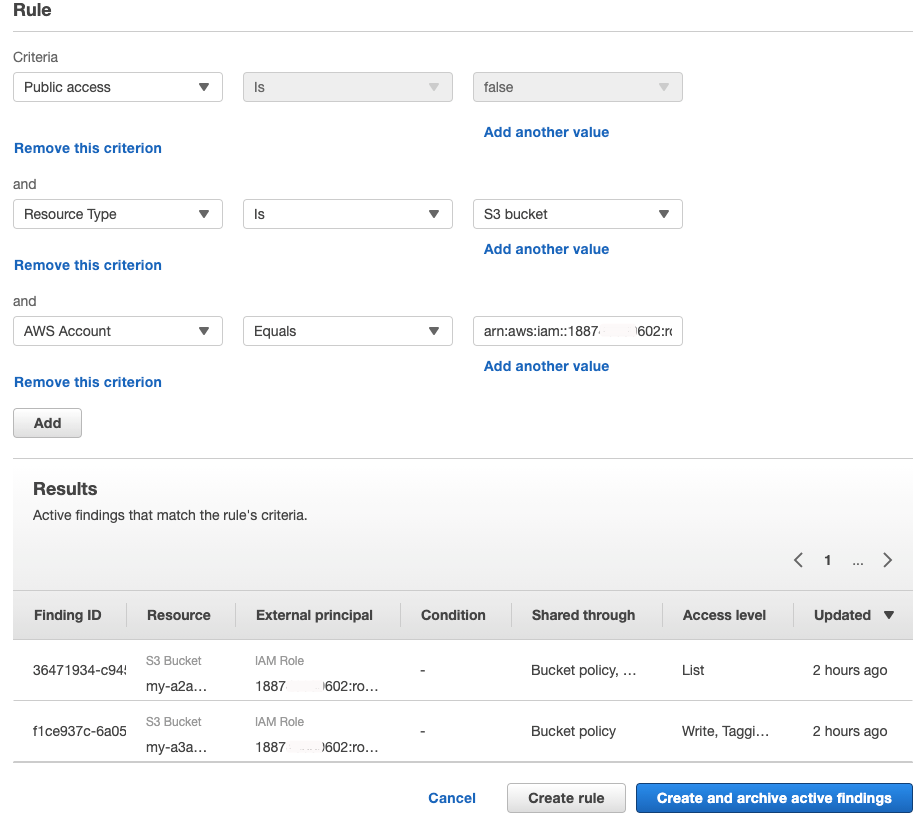Open the Resource Type criterion dropdown
Image resolution: width=922 pixels, height=814 pixels.
click(x=117, y=214)
